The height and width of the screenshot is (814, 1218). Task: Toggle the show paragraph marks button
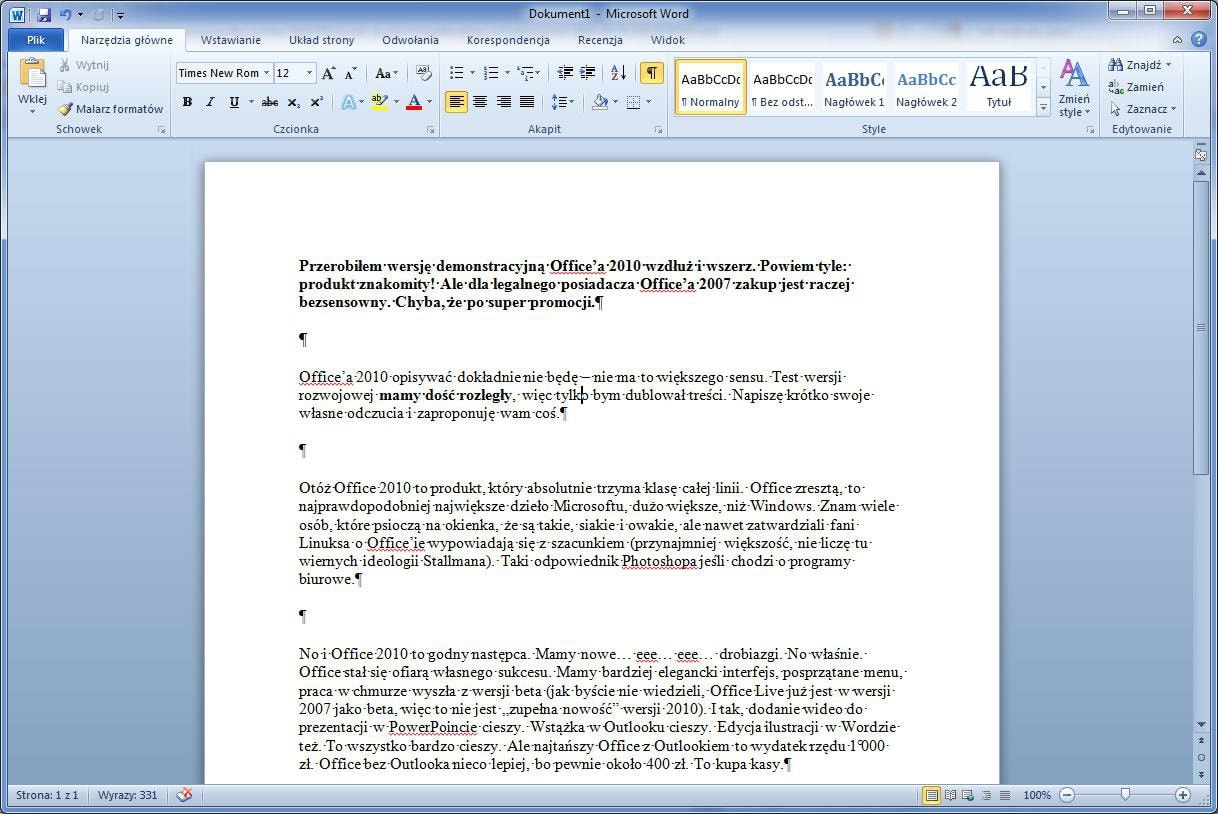pos(651,72)
